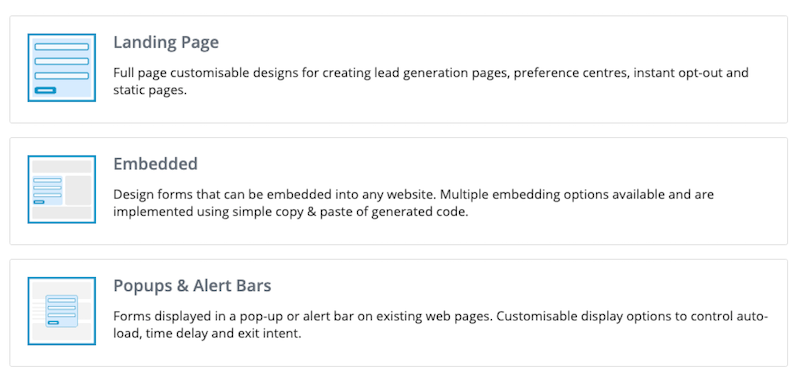800x384 pixels.
Task: Open the Popups & Alert Bars heading
Action: pos(192,286)
